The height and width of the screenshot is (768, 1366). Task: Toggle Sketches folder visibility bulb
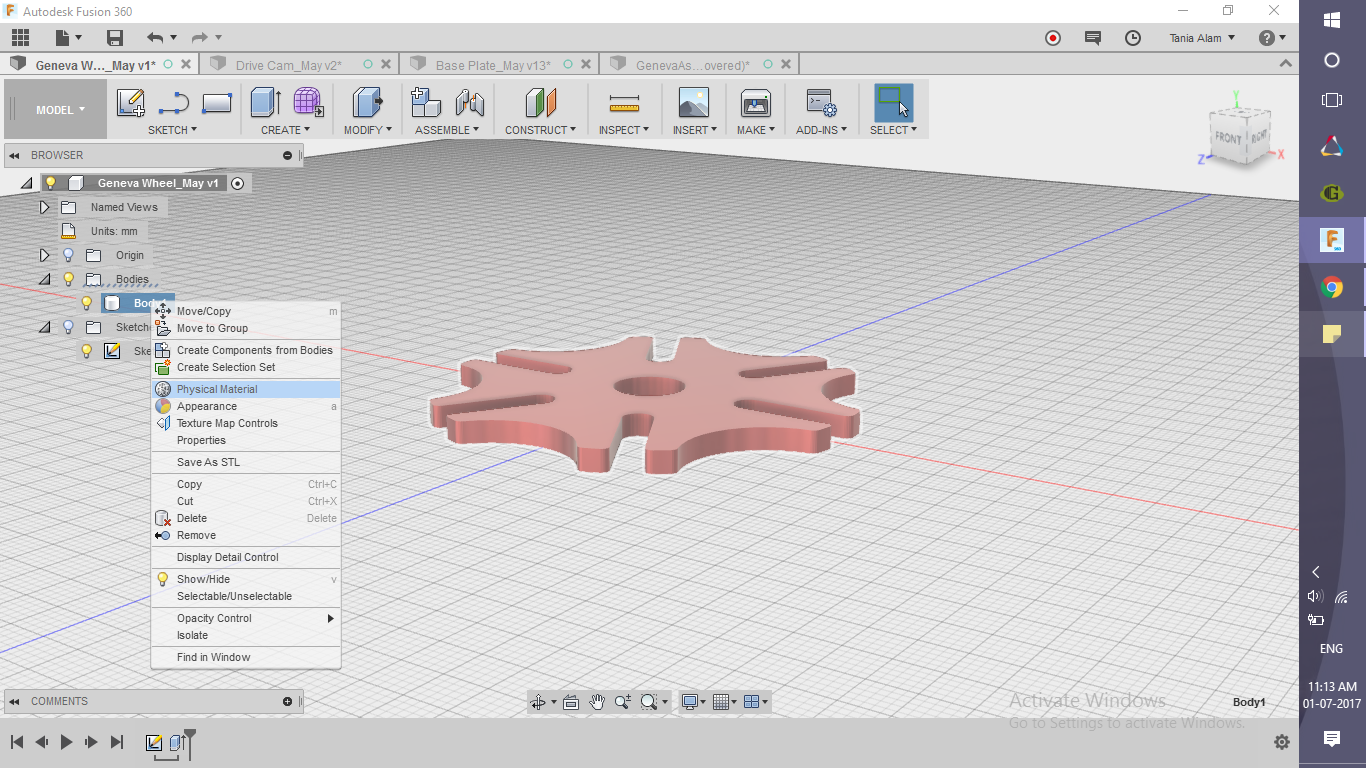tap(69, 327)
